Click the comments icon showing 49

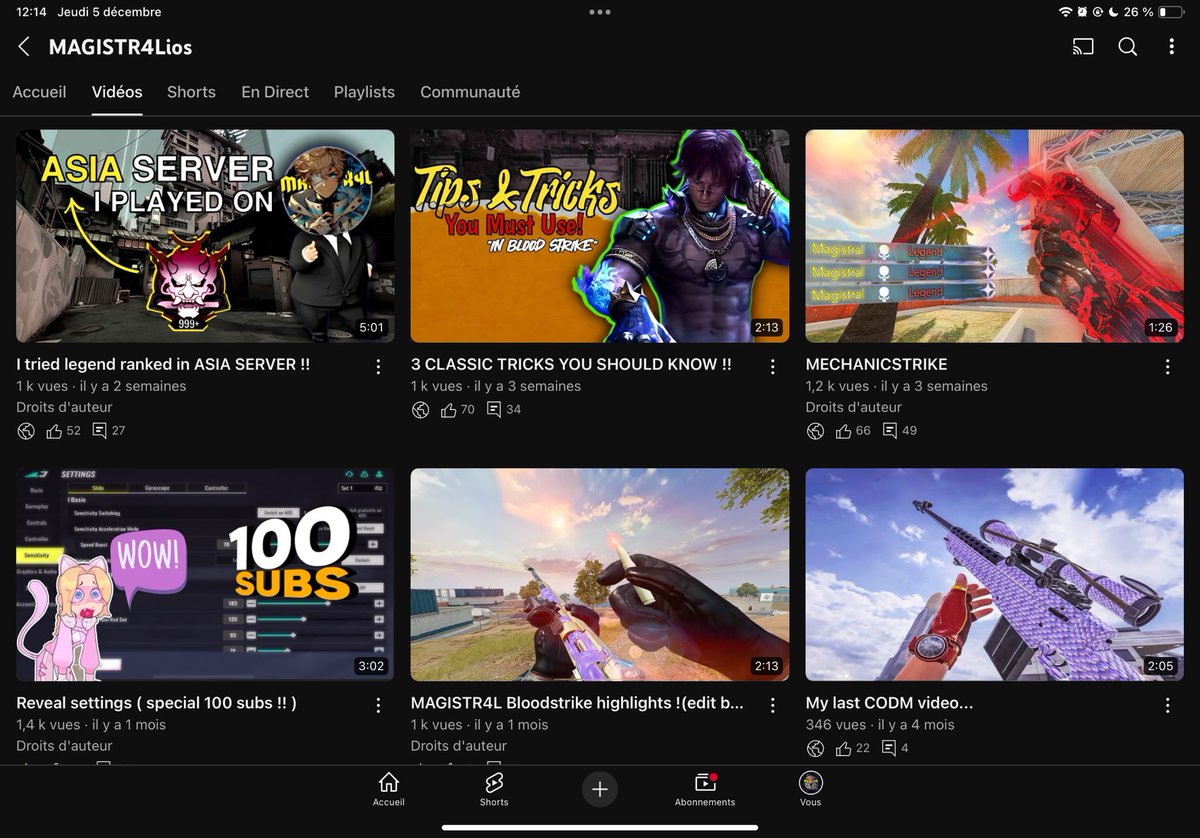[889, 431]
